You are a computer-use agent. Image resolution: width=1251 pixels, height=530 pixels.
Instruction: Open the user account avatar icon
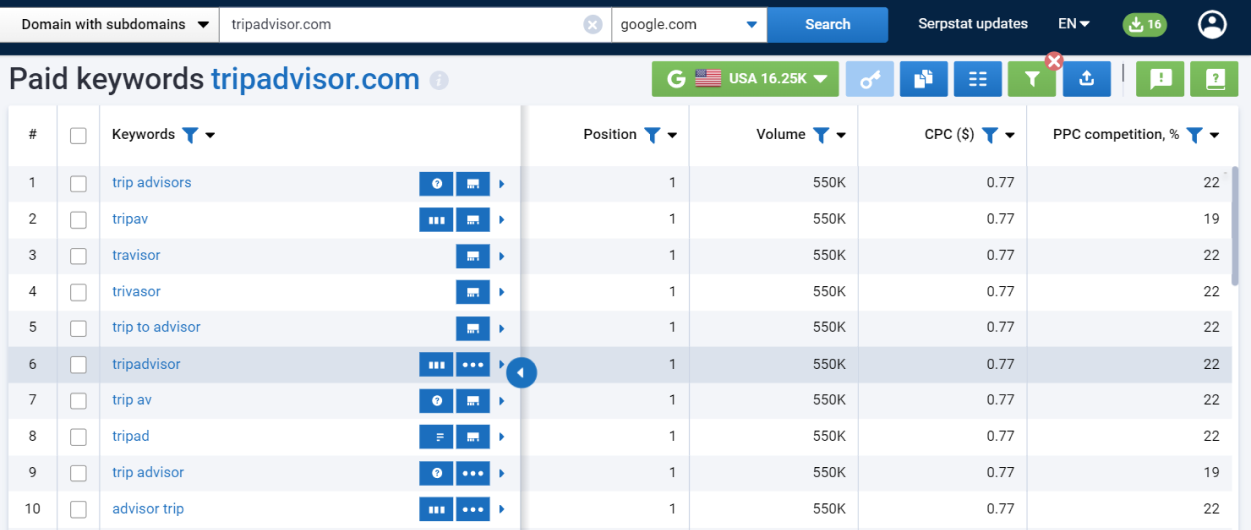tap(1212, 24)
